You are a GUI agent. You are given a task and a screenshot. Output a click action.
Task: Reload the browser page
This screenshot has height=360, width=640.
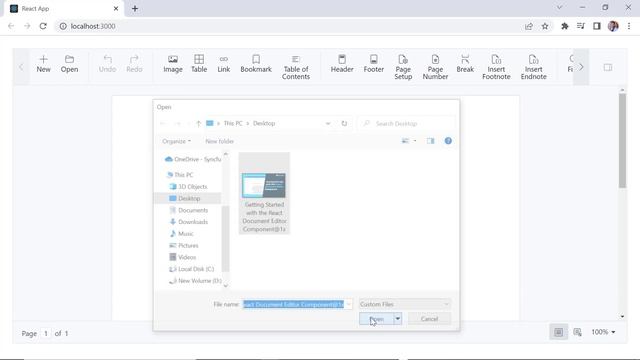click(x=43, y=26)
